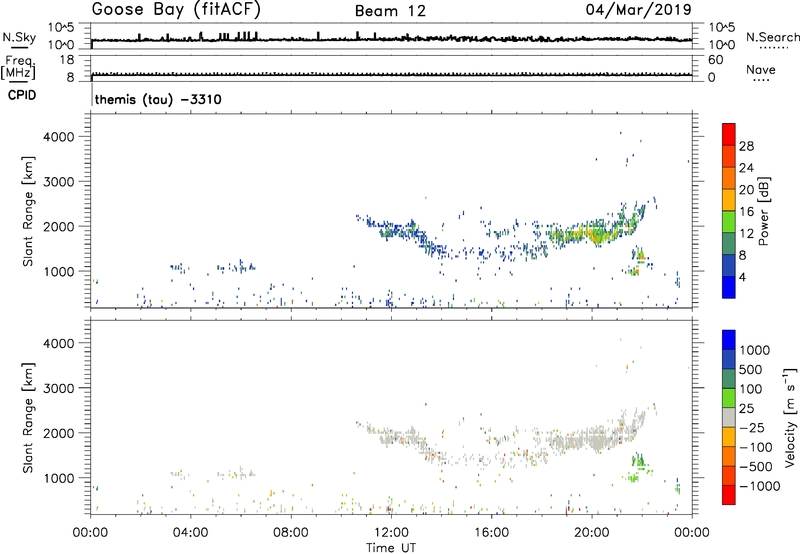This screenshot has height=554, width=800.
Task: Click the 'Velocity [m s-1]' colorbar title
Action: (790, 417)
